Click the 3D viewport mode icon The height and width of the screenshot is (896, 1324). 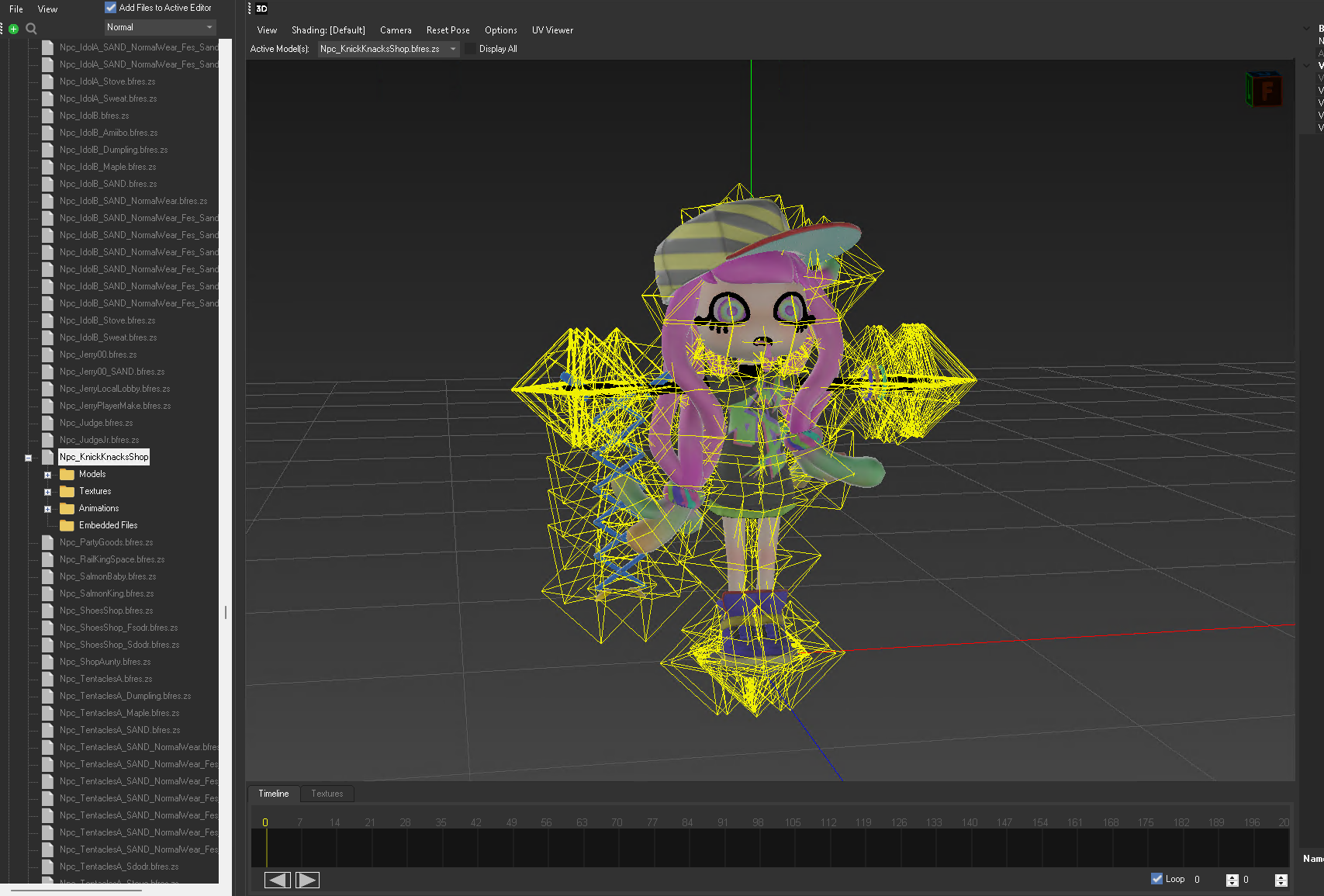[261, 9]
